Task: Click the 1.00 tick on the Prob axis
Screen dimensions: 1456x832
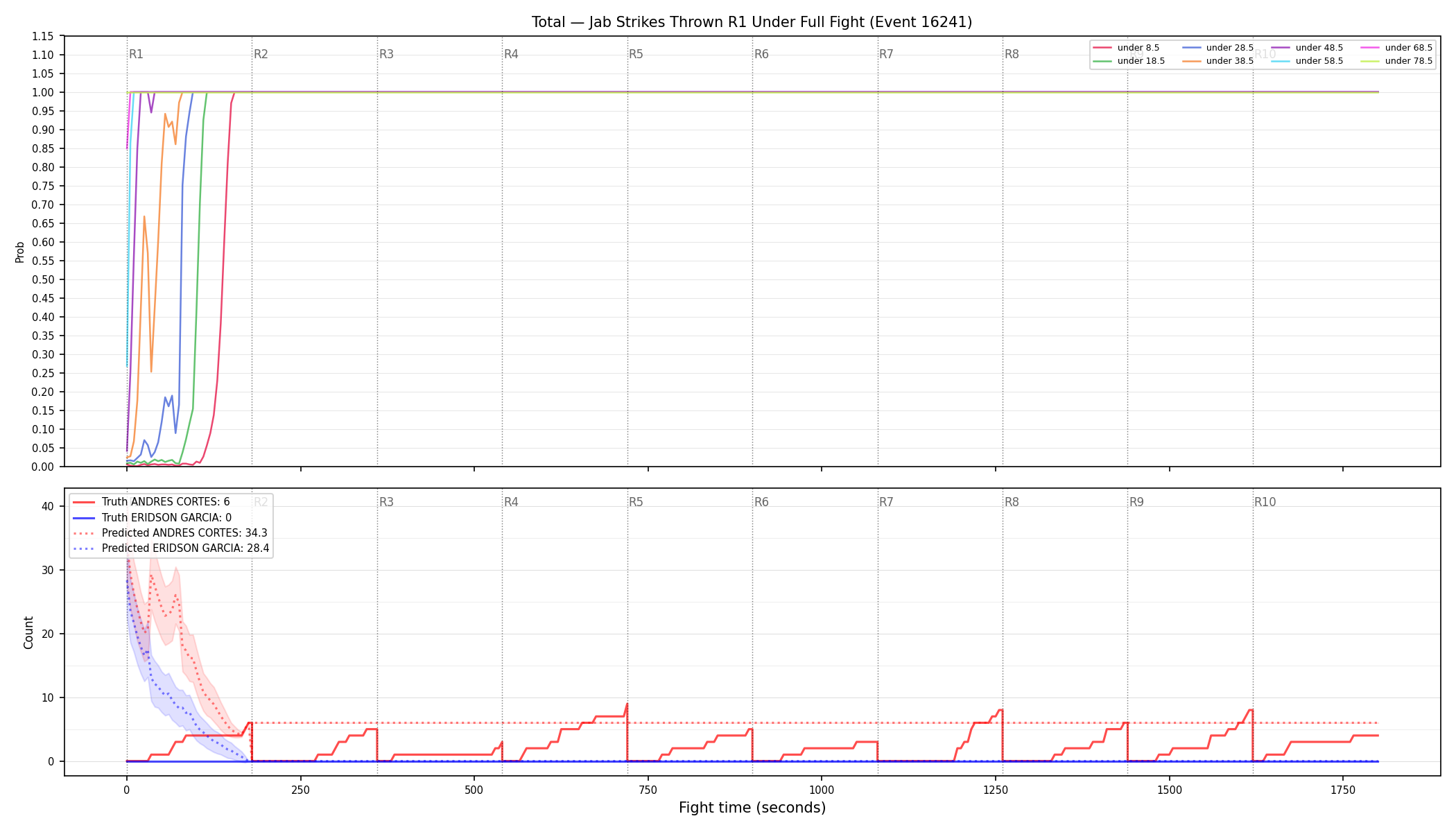Action: point(43,93)
